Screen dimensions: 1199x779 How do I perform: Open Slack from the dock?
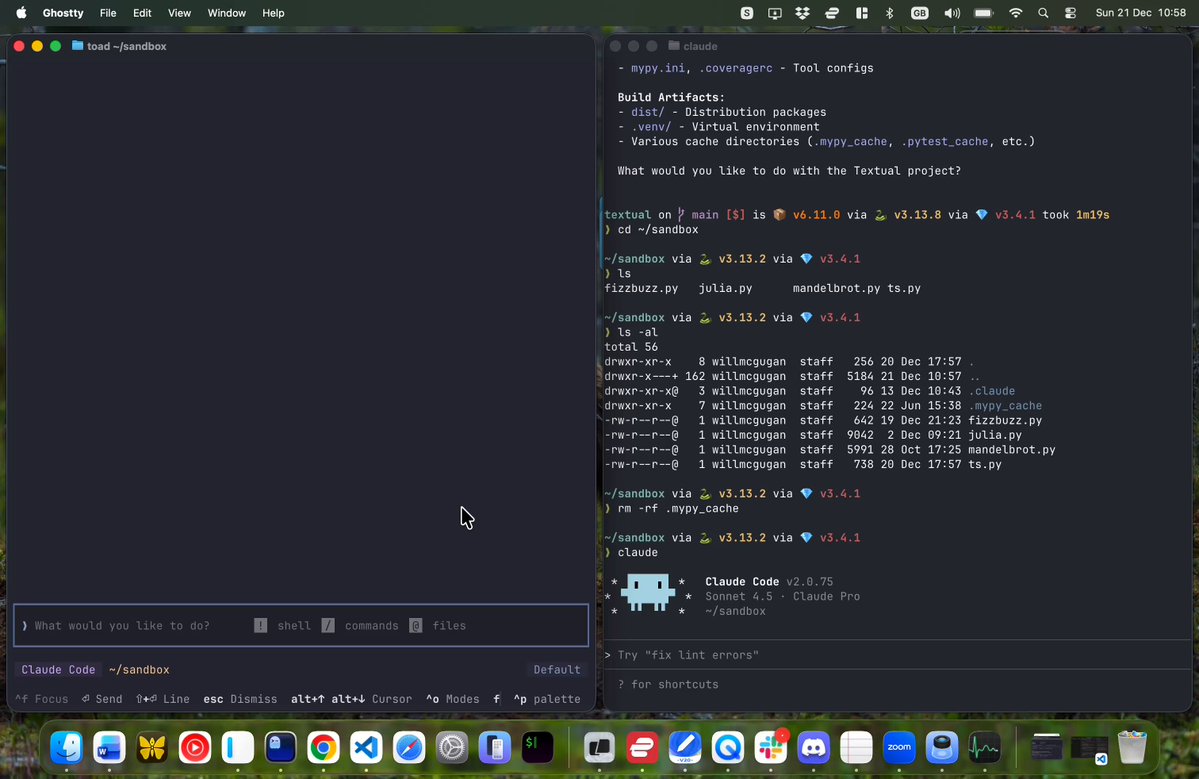pyautogui.click(x=771, y=747)
